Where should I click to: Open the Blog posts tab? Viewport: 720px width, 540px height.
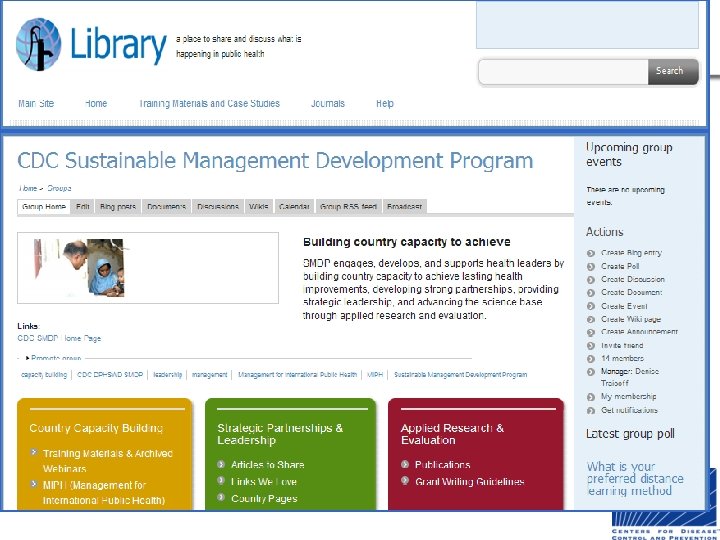(118, 207)
